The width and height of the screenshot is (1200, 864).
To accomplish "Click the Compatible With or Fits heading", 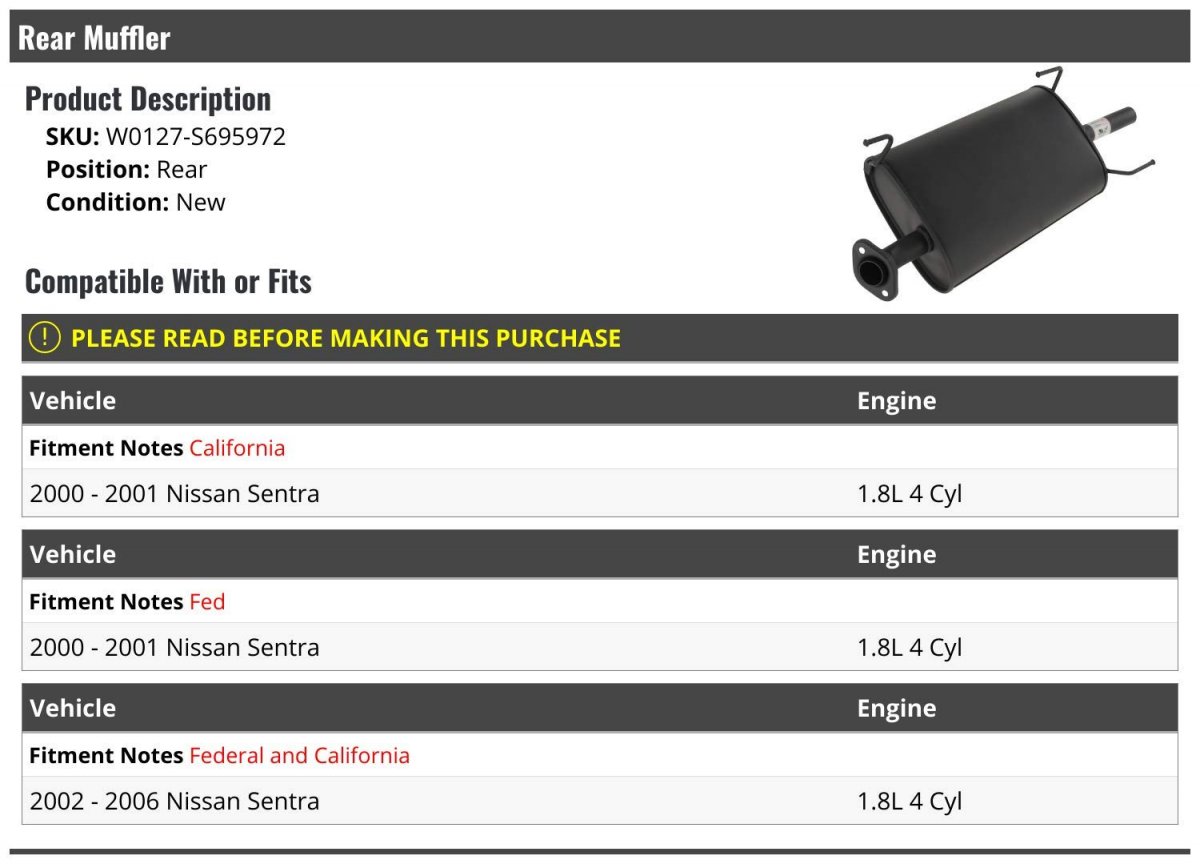I will coord(168,282).
